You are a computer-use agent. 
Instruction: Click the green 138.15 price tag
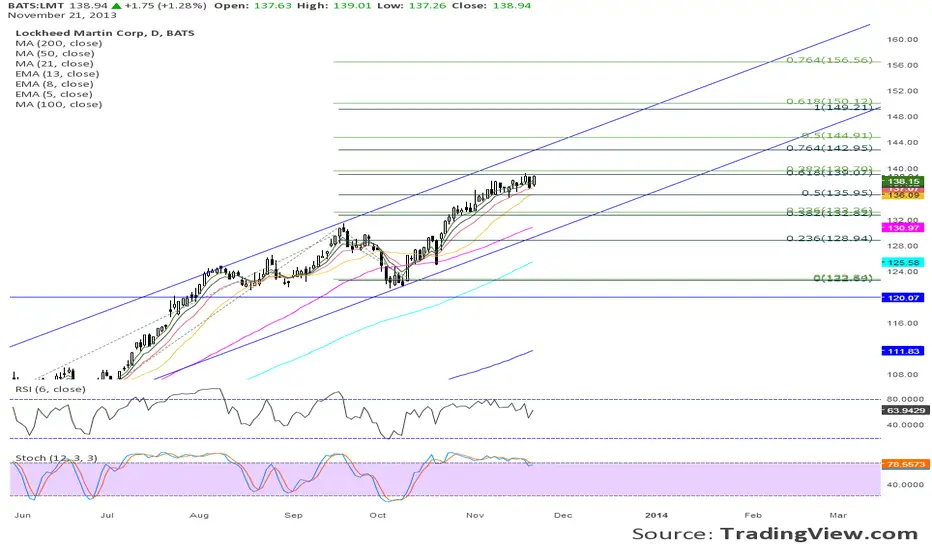click(903, 181)
